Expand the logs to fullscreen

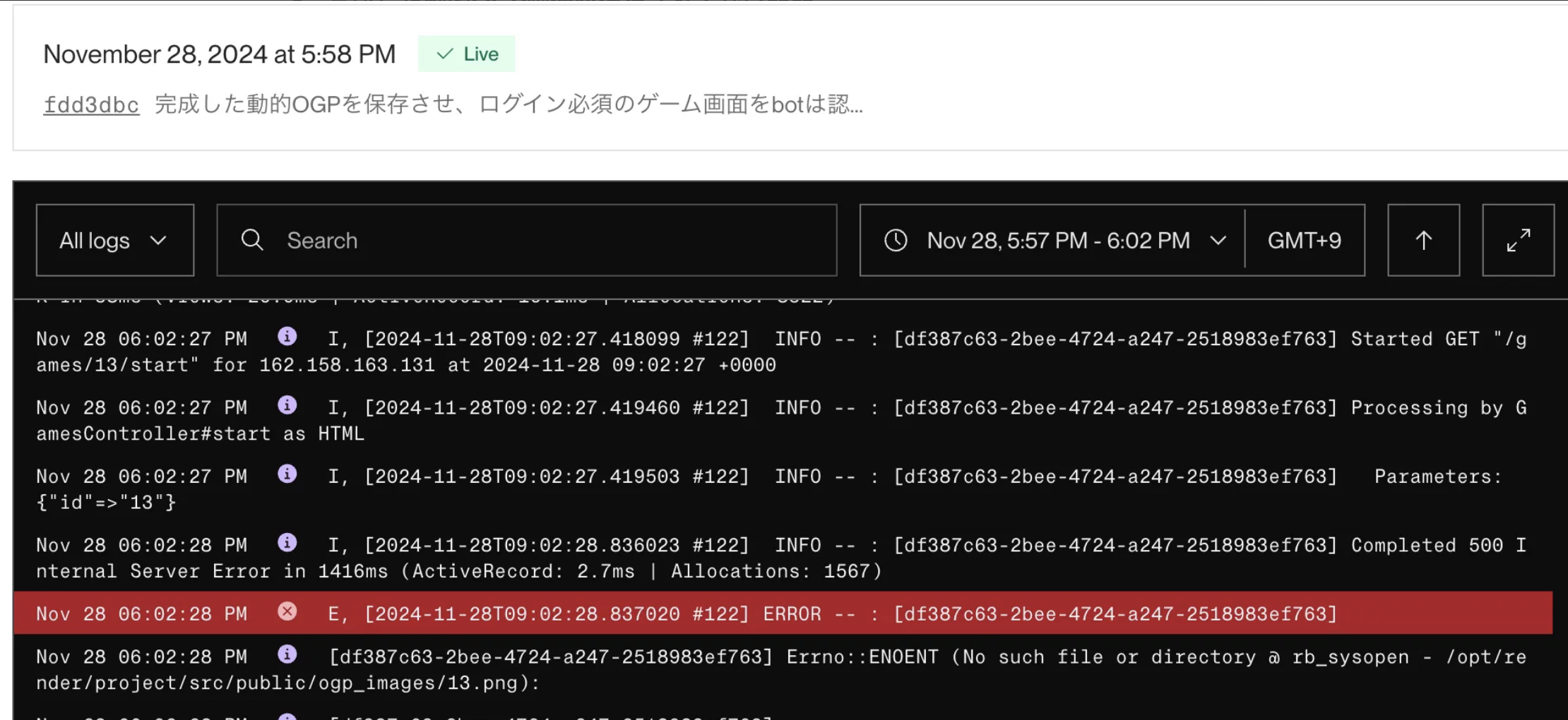coord(1518,240)
